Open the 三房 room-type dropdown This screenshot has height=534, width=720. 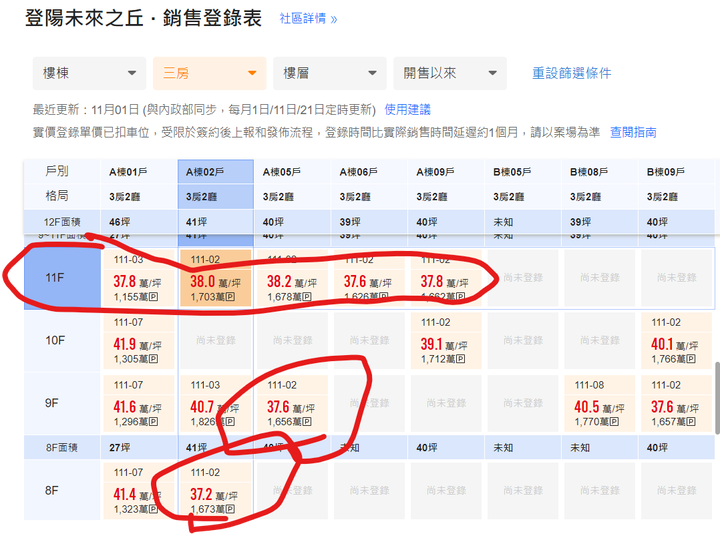point(209,73)
